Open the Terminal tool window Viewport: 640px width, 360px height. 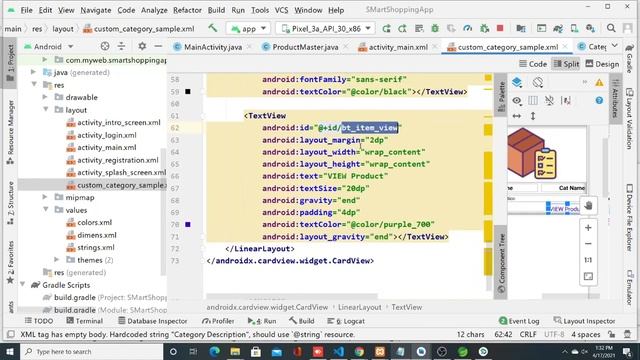[84, 321]
